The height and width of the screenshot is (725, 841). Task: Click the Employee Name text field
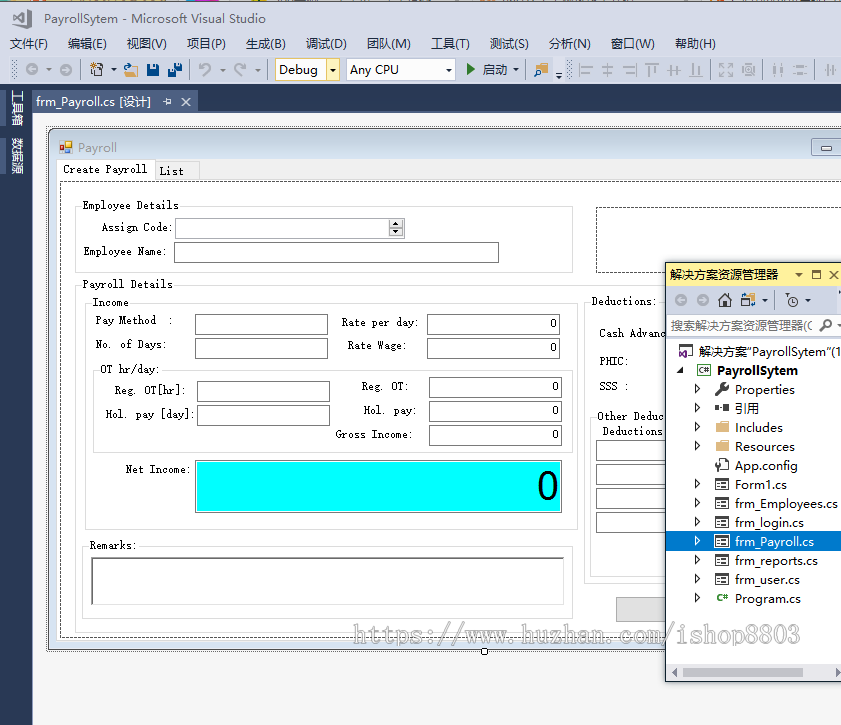336,252
